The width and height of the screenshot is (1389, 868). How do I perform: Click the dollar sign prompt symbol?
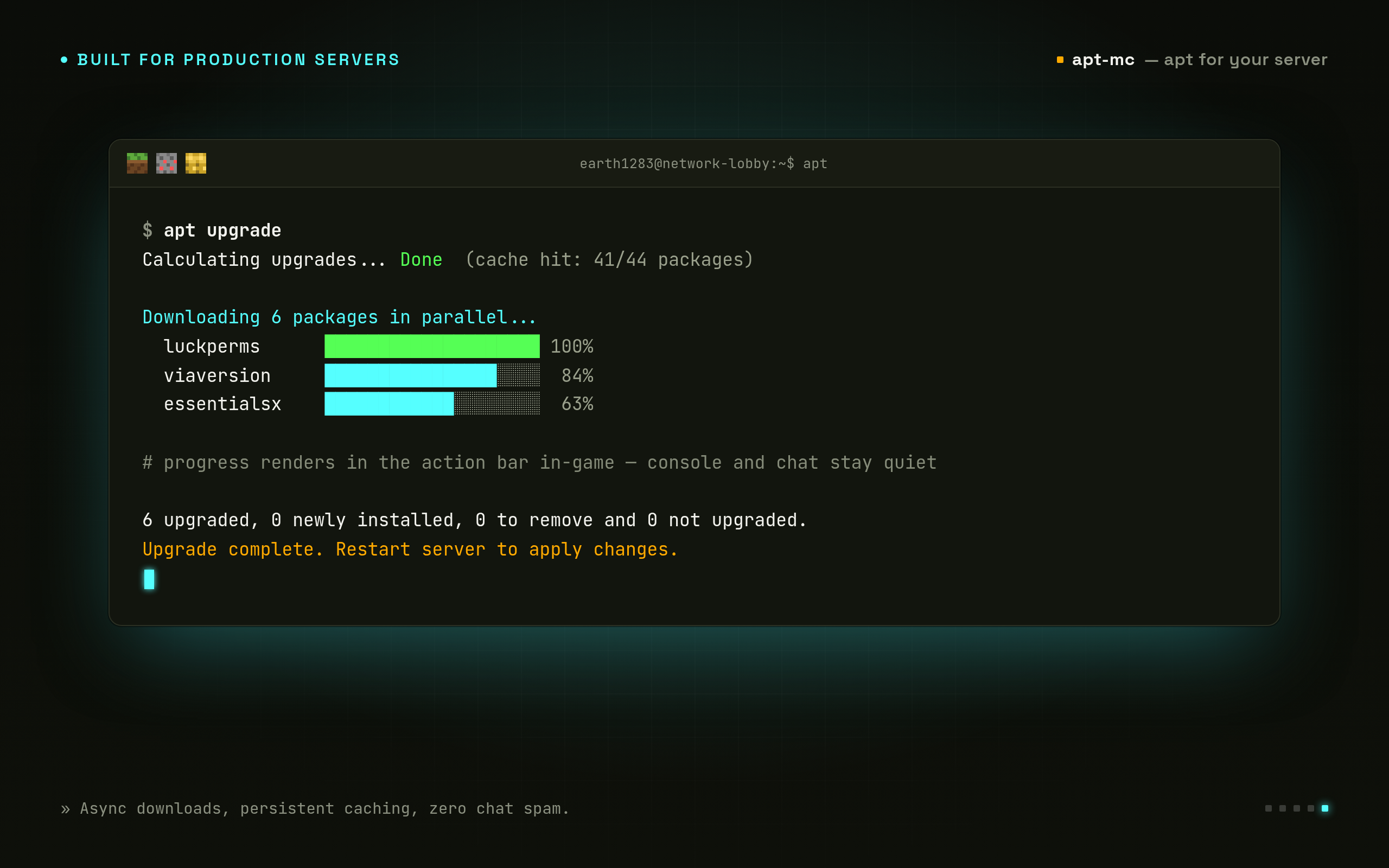(x=148, y=230)
